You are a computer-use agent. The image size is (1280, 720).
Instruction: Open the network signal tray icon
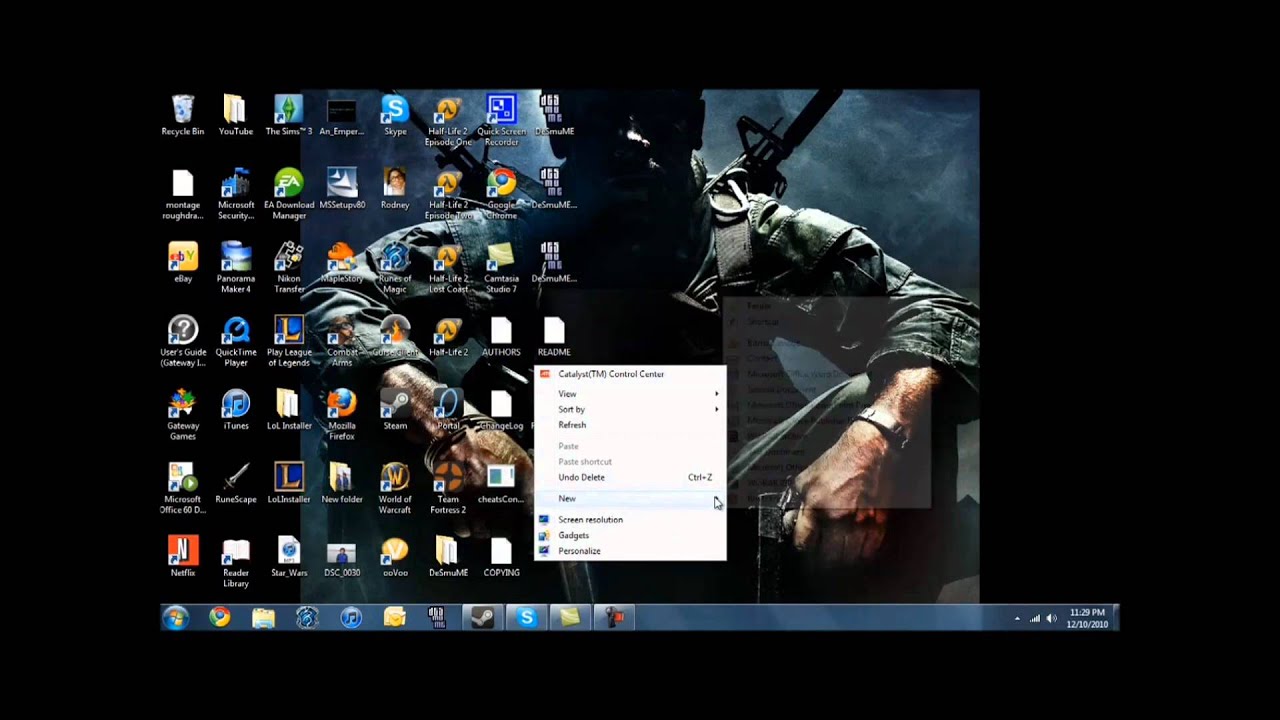(1034, 619)
